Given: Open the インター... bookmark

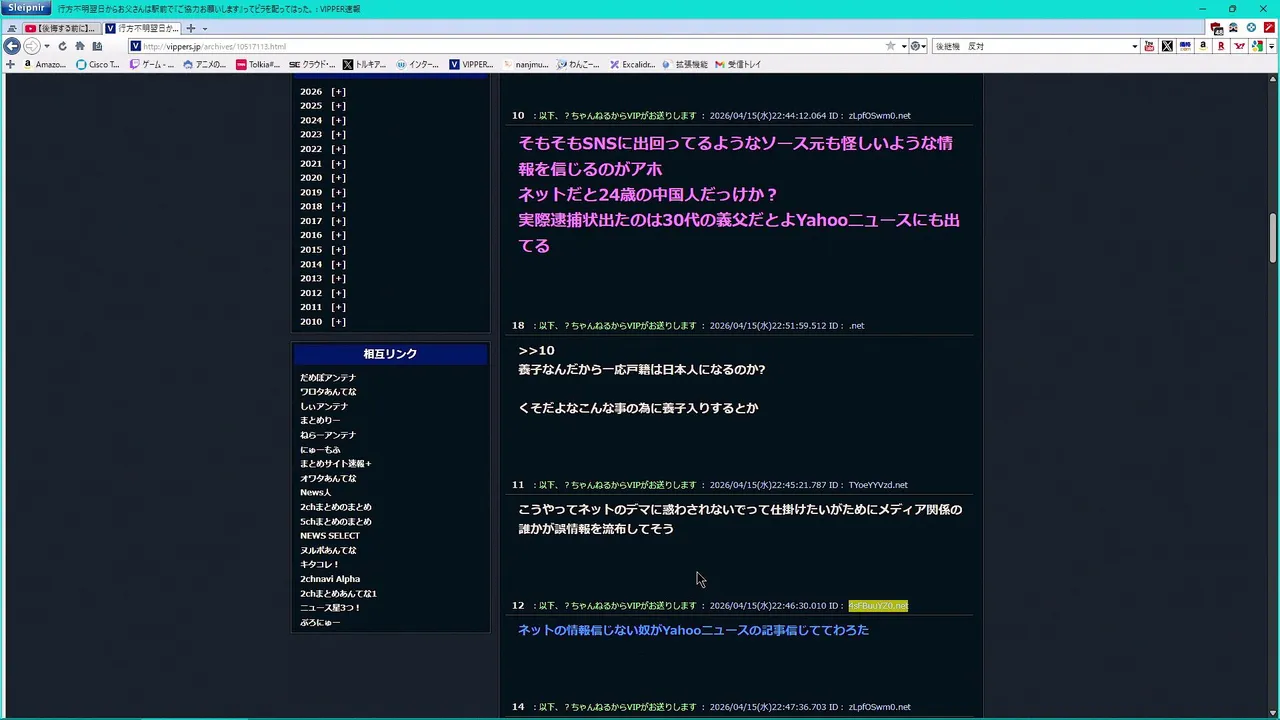Looking at the screenshot, I should 418,64.
